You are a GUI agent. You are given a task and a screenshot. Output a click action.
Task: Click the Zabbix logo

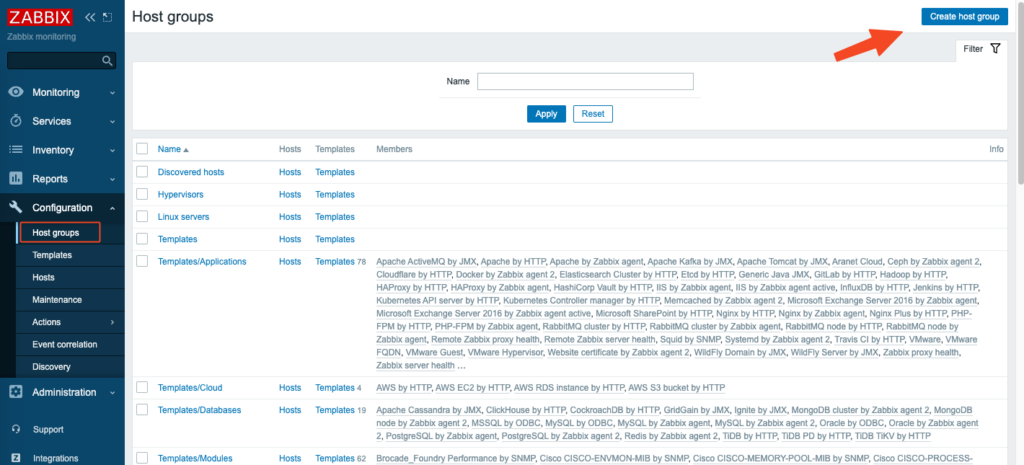coord(40,17)
